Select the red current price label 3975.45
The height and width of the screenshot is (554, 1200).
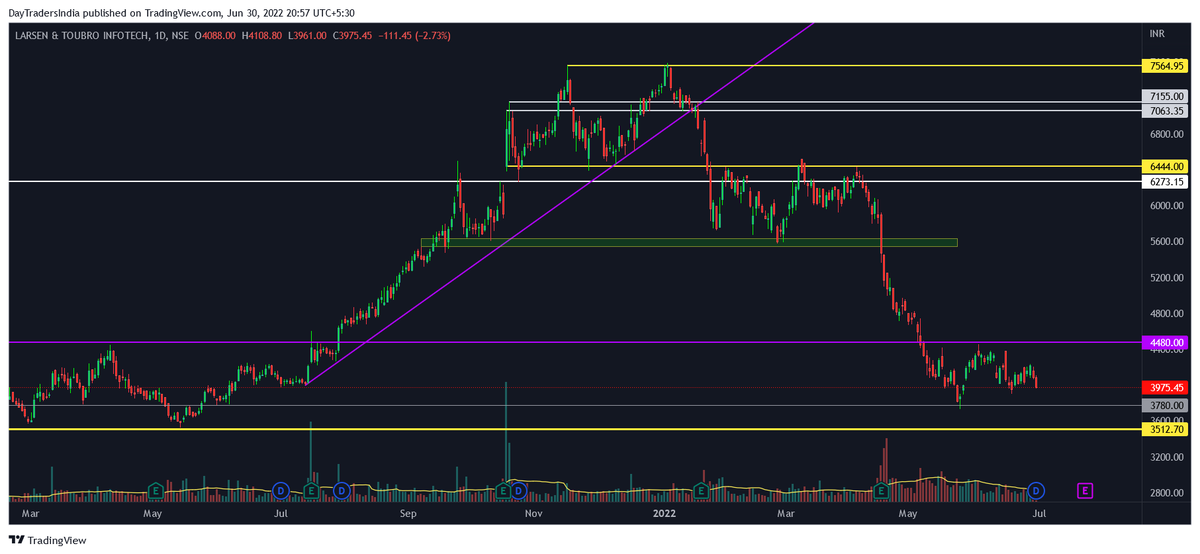coord(1165,388)
